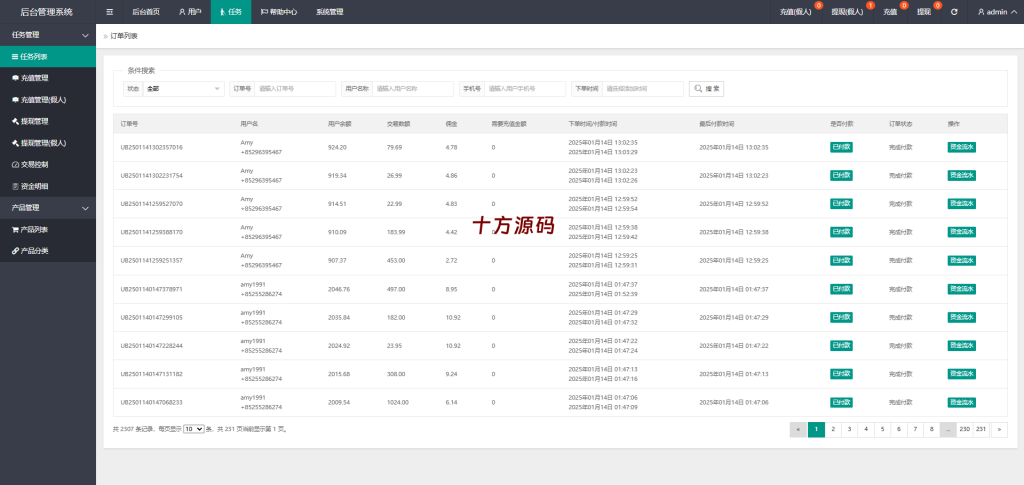Go to pagination page 3

pos(849,430)
